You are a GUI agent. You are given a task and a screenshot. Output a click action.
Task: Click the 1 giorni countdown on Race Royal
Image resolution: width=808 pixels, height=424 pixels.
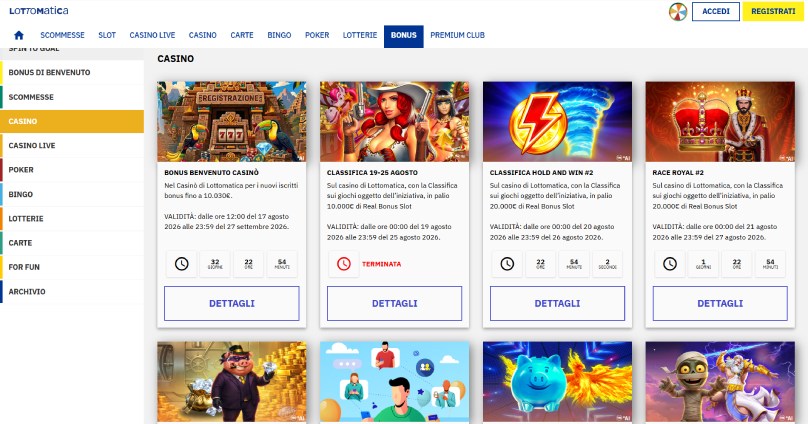click(x=703, y=264)
